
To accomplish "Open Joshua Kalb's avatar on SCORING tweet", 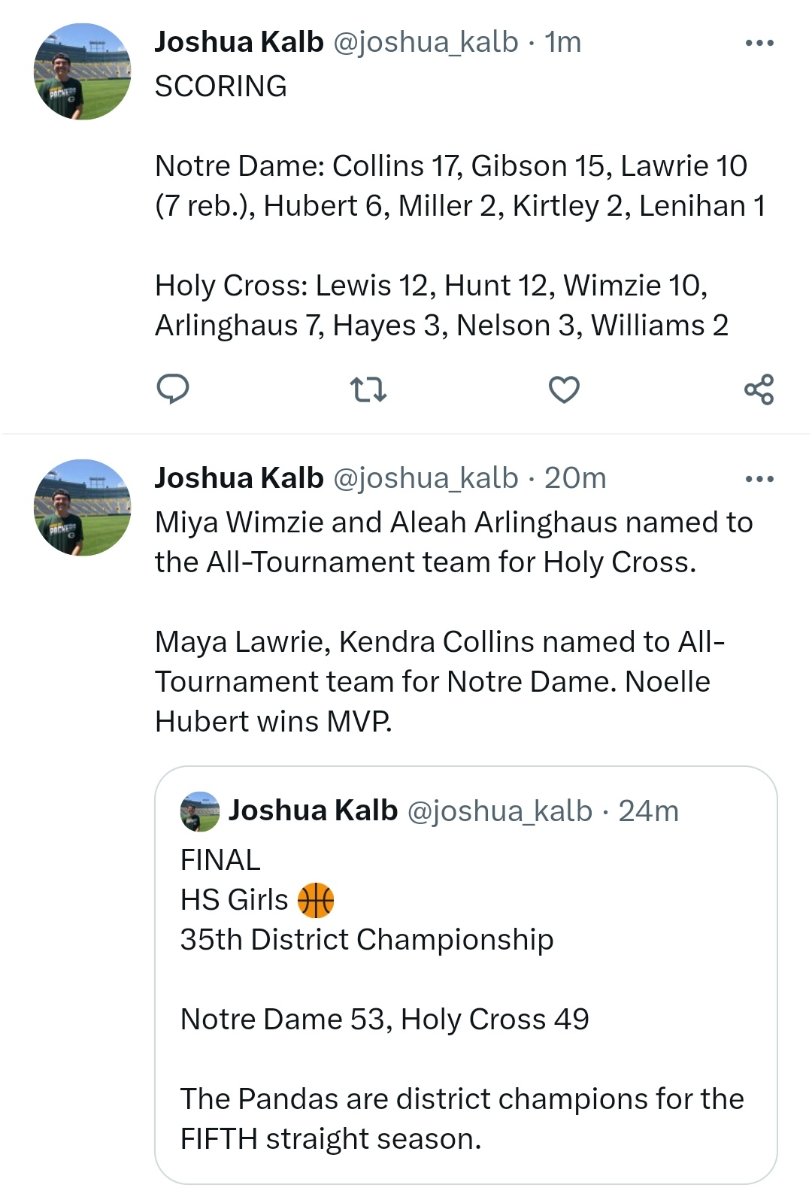I will pos(83,73).
